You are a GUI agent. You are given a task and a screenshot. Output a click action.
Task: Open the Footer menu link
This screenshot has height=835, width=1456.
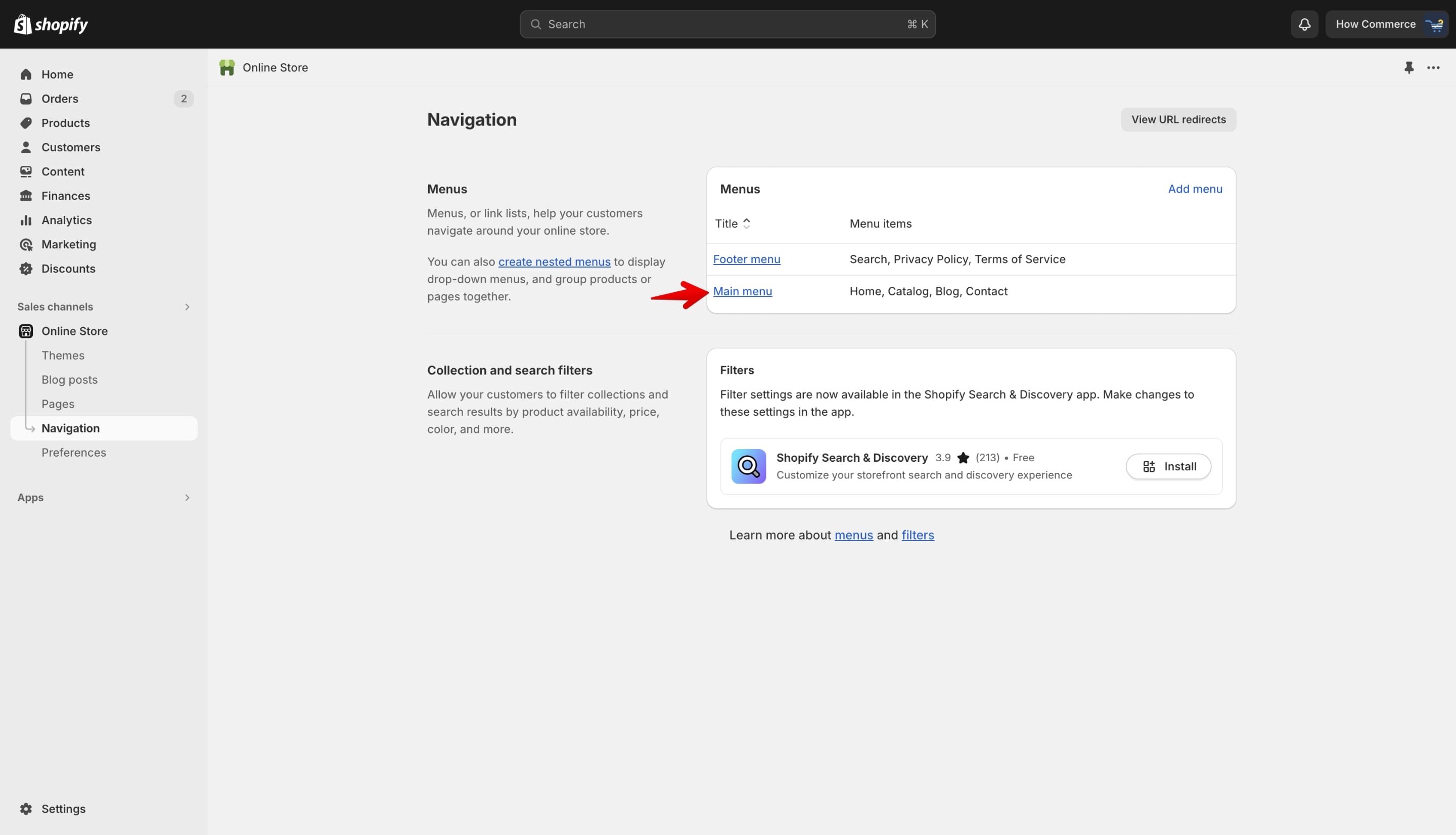746,259
